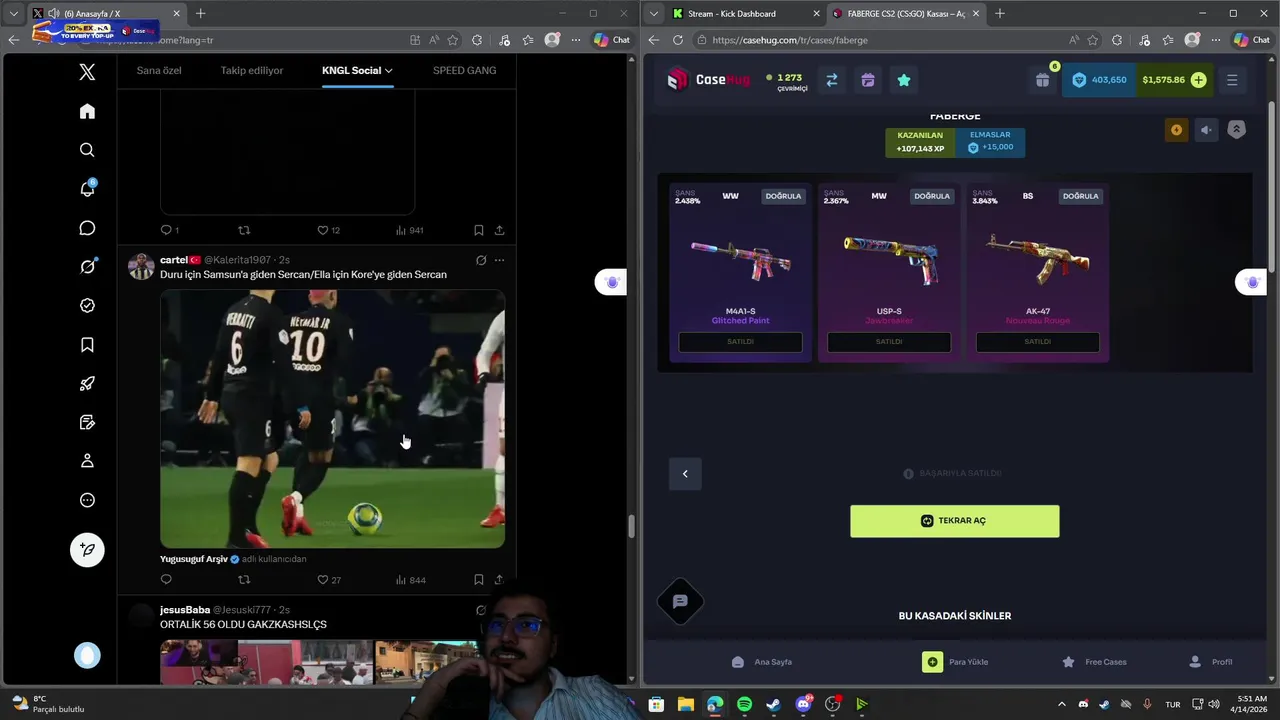
Task: Open Discord from taskbar
Action: coord(803,704)
